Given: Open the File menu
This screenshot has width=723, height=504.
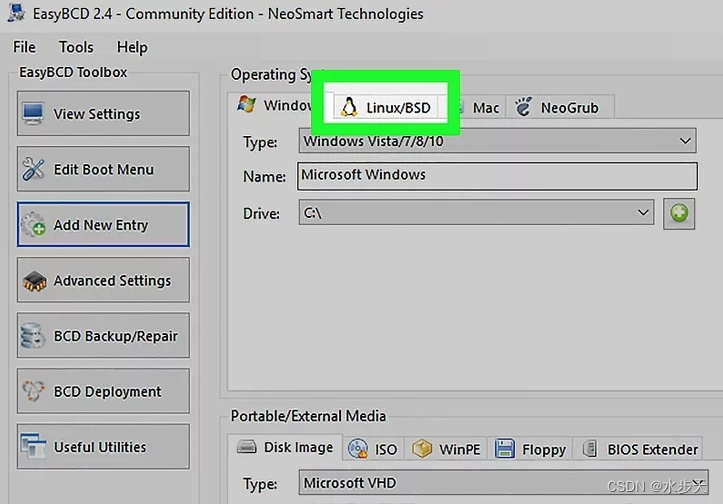Looking at the screenshot, I should pyautogui.click(x=24, y=47).
